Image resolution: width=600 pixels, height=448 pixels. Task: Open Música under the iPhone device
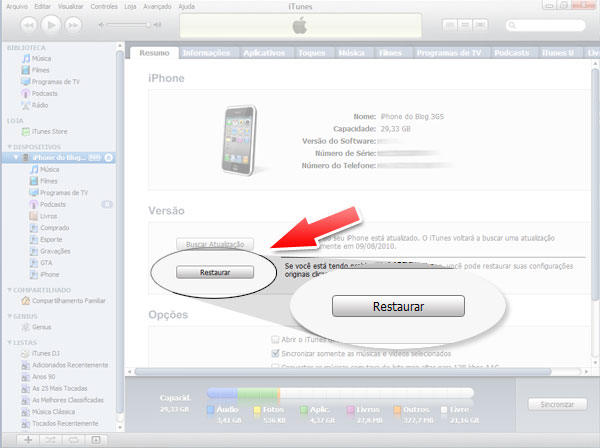[45, 169]
